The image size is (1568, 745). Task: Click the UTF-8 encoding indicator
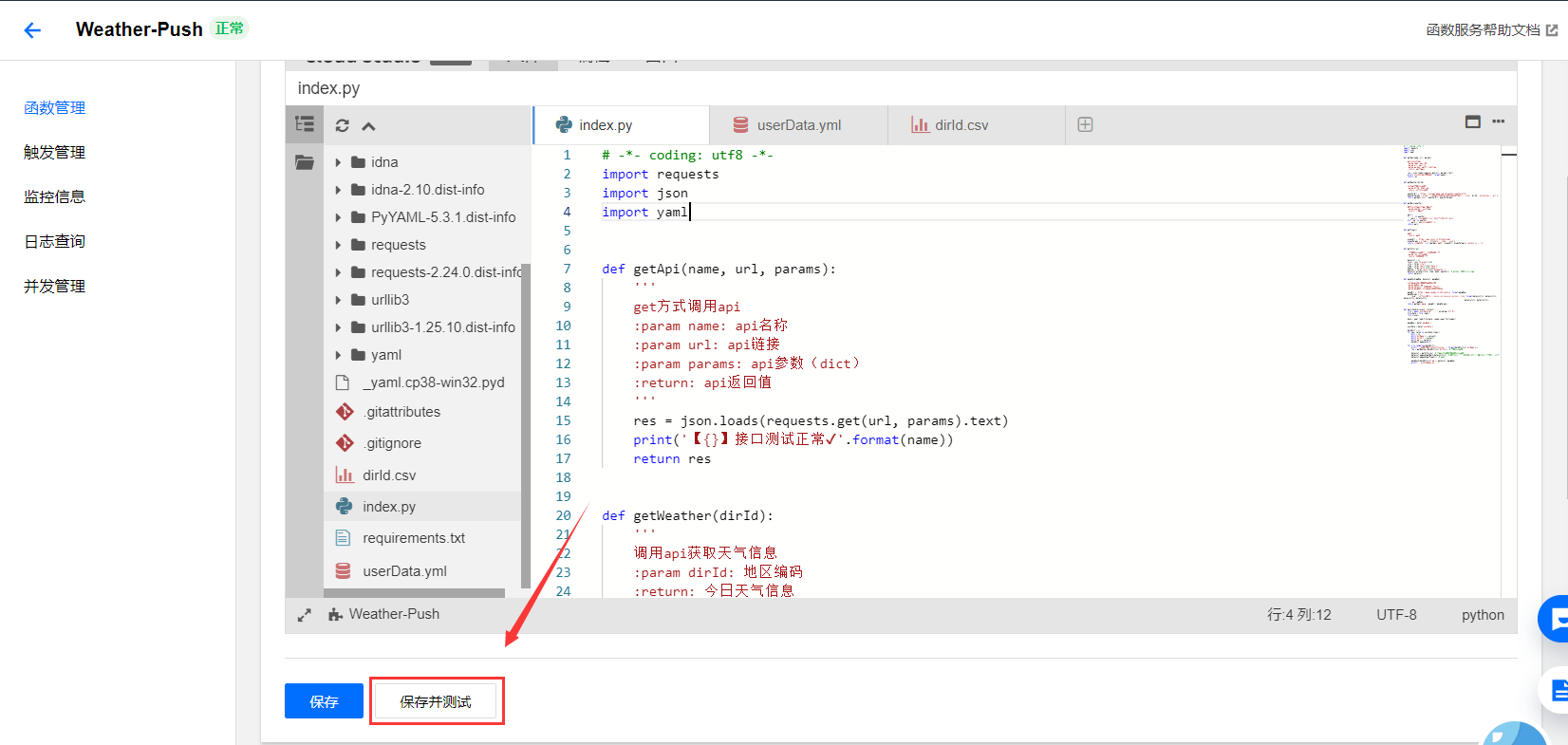tap(1396, 615)
